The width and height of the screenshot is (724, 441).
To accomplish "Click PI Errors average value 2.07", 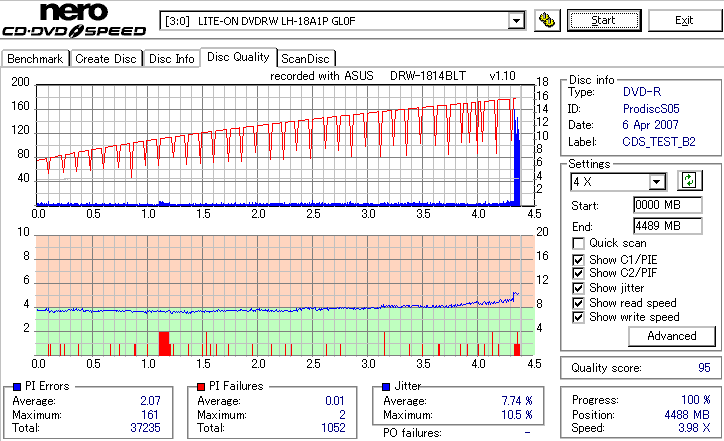I will point(150,401).
